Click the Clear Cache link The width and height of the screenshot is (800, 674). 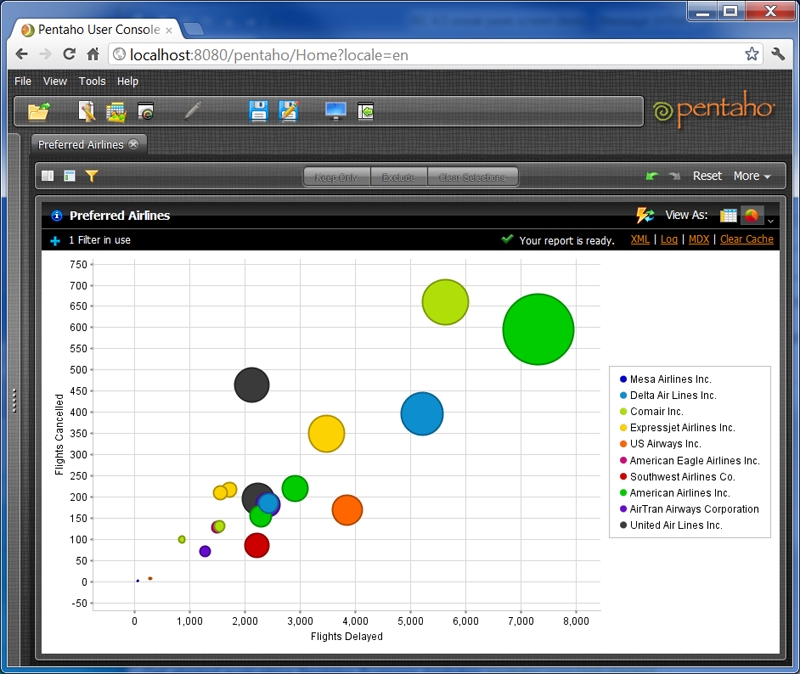746,239
